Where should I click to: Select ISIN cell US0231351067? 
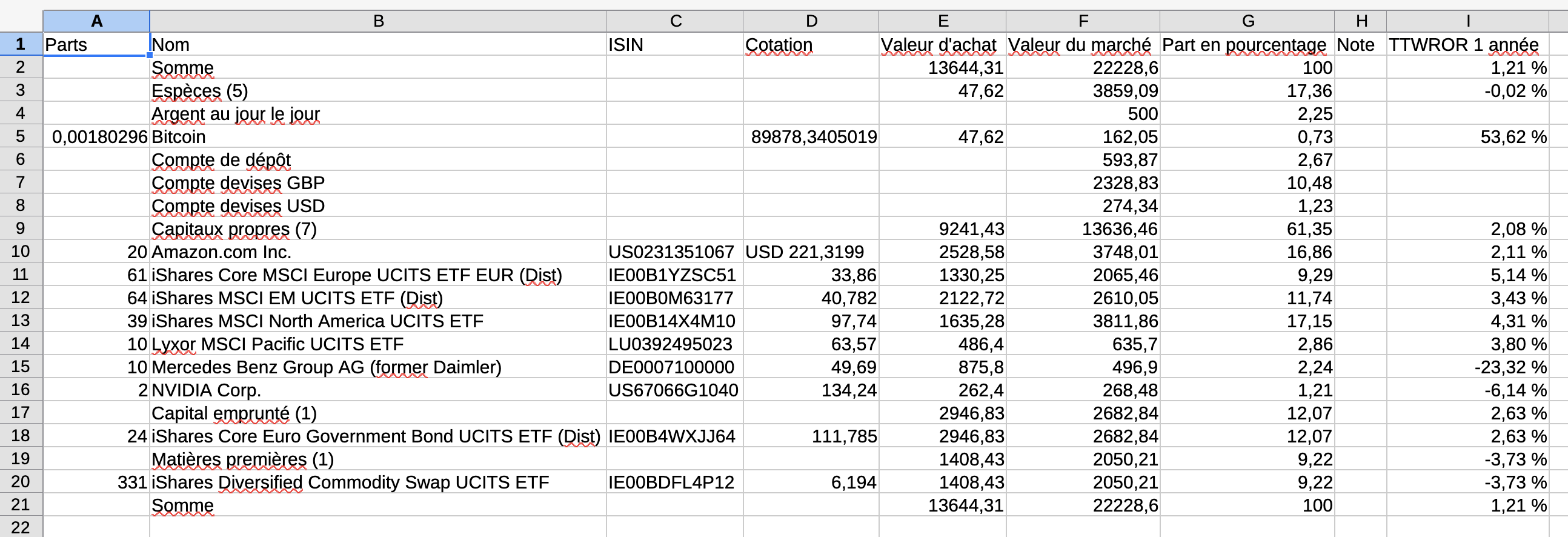pyautogui.click(x=675, y=252)
